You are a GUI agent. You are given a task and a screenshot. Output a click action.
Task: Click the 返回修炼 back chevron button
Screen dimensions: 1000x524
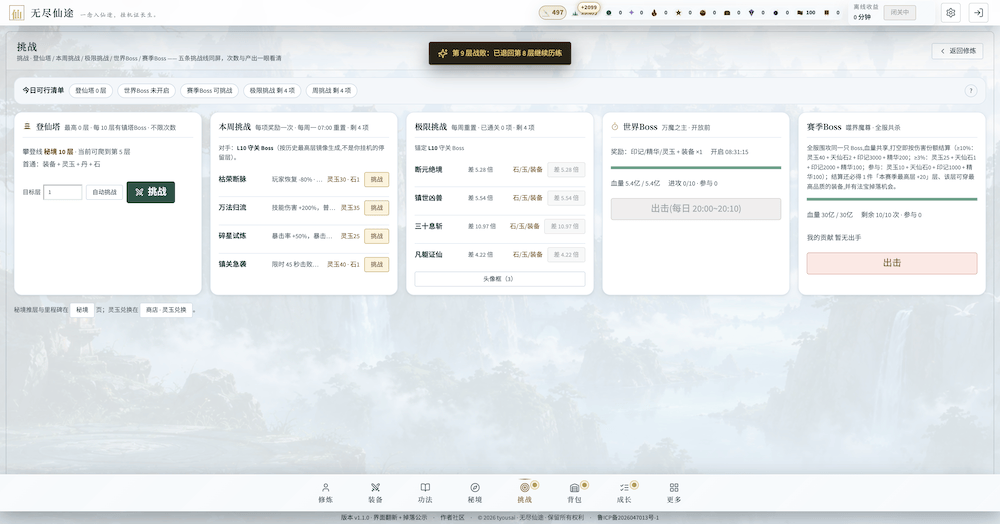957,51
